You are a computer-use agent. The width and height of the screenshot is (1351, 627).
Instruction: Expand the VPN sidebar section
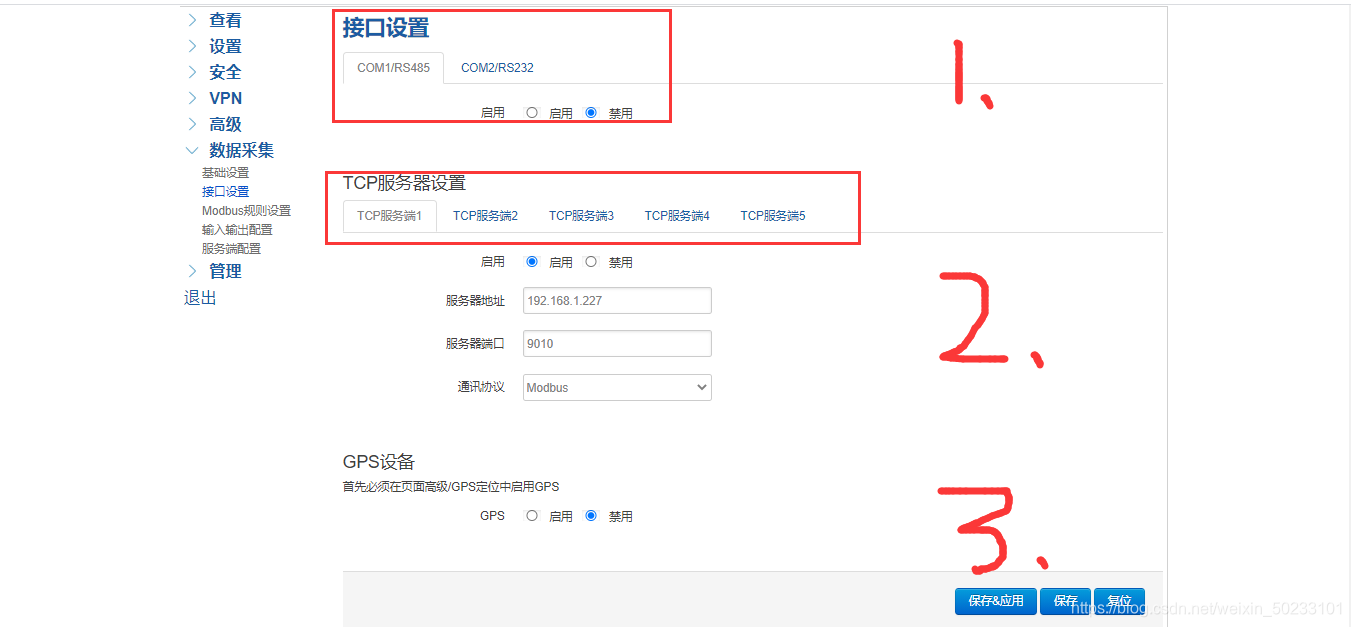tap(224, 97)
